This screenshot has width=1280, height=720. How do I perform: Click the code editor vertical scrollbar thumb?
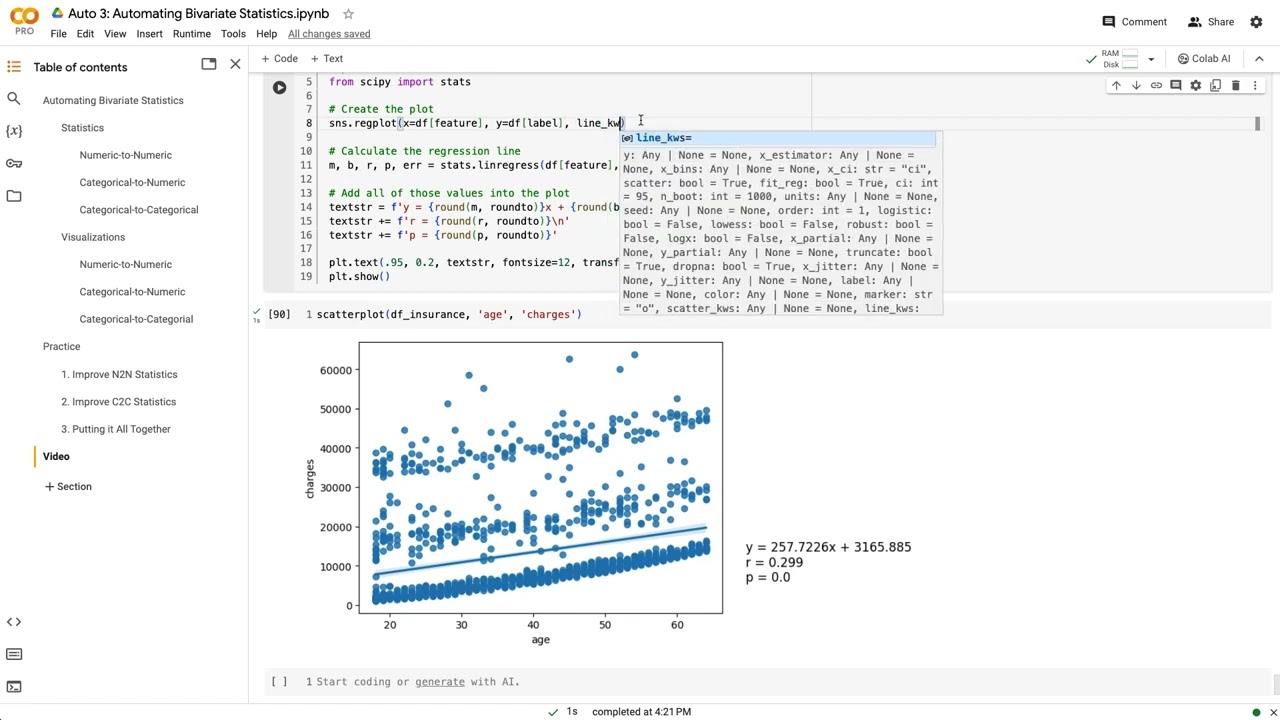[x=1257, y=123]
